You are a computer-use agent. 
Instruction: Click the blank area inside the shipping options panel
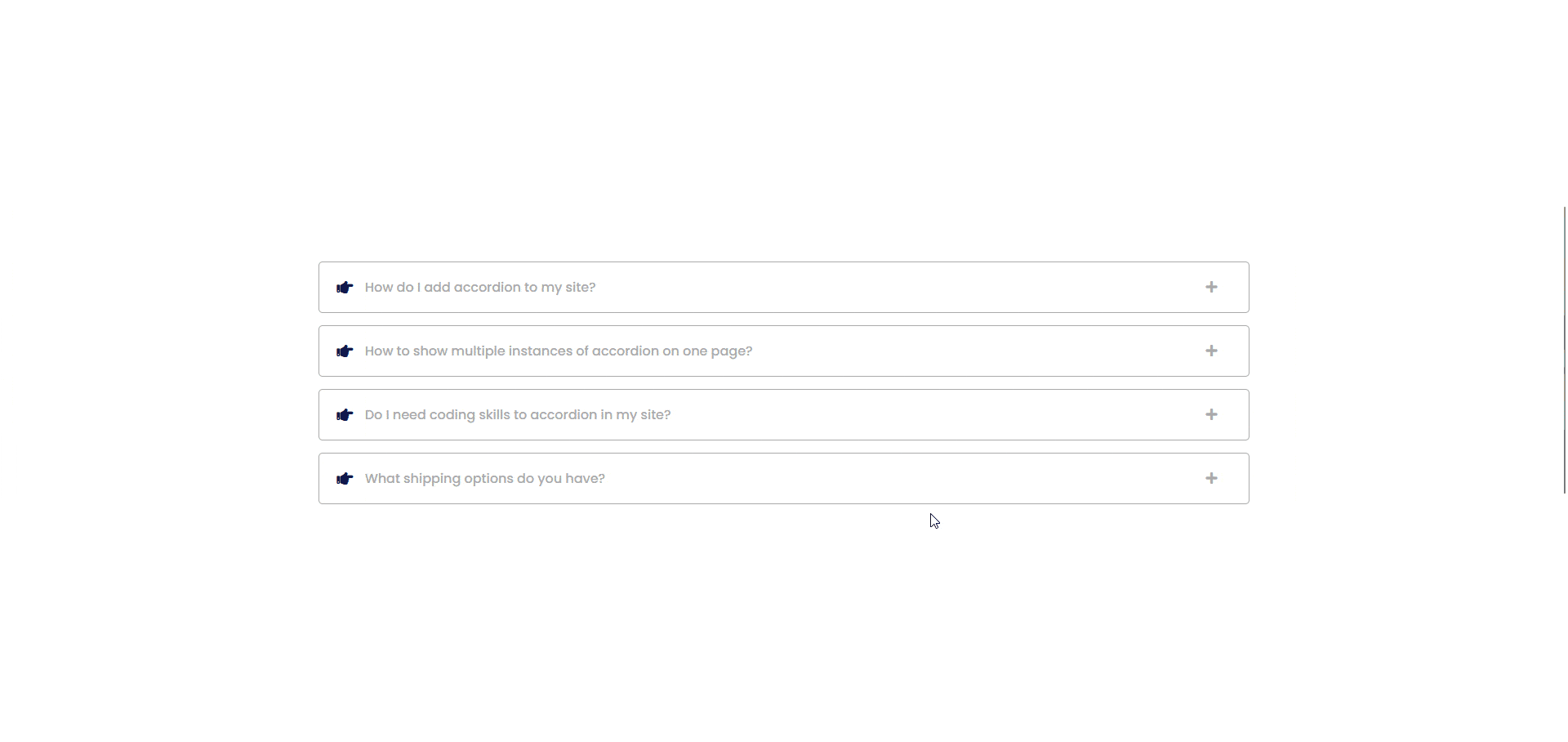tap(898, 478)
